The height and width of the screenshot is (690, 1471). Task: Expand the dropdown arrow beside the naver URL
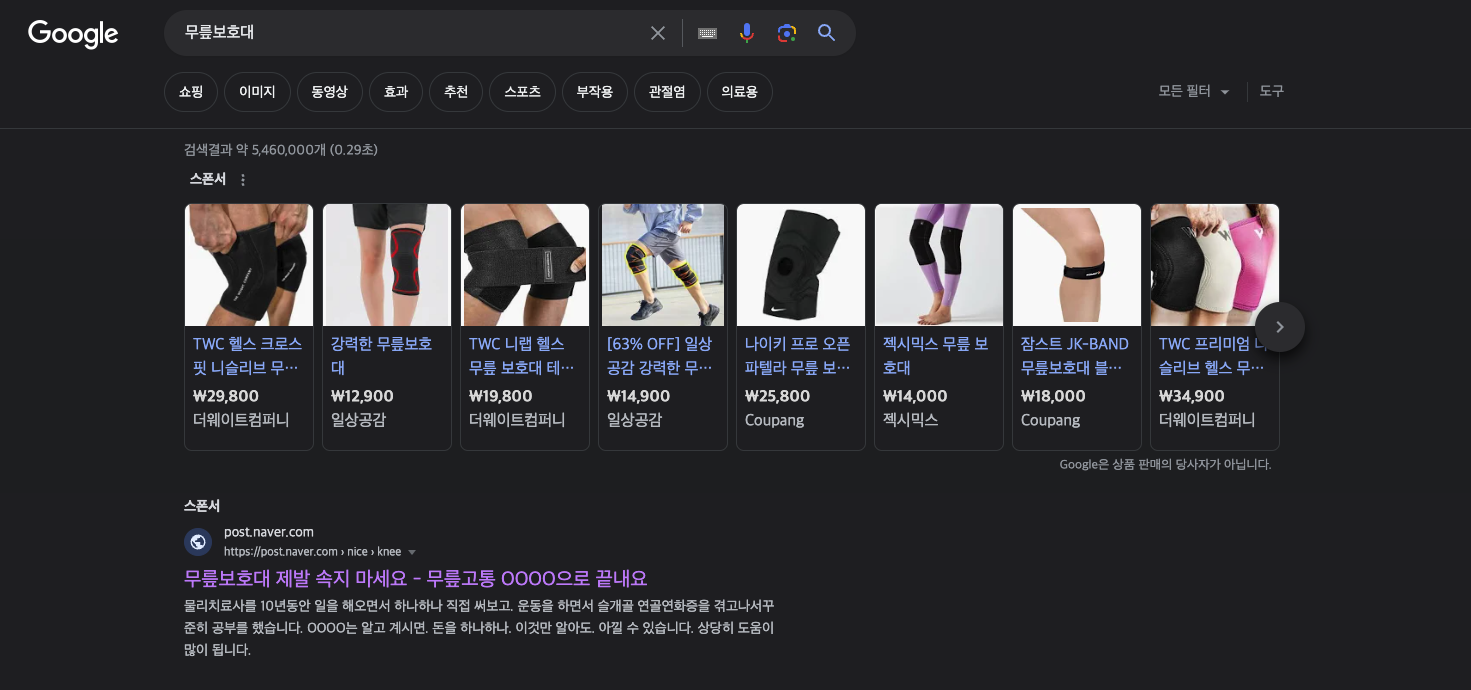pyautogui.click(x=412, y=552)
